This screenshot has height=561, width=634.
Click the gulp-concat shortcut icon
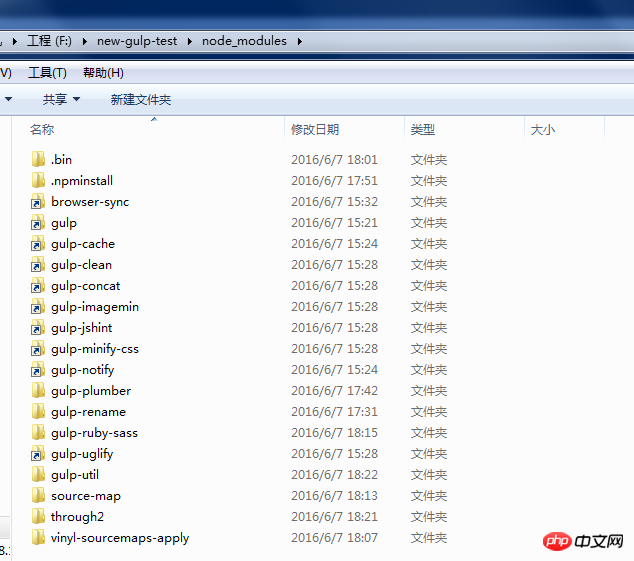pos(38,286)
